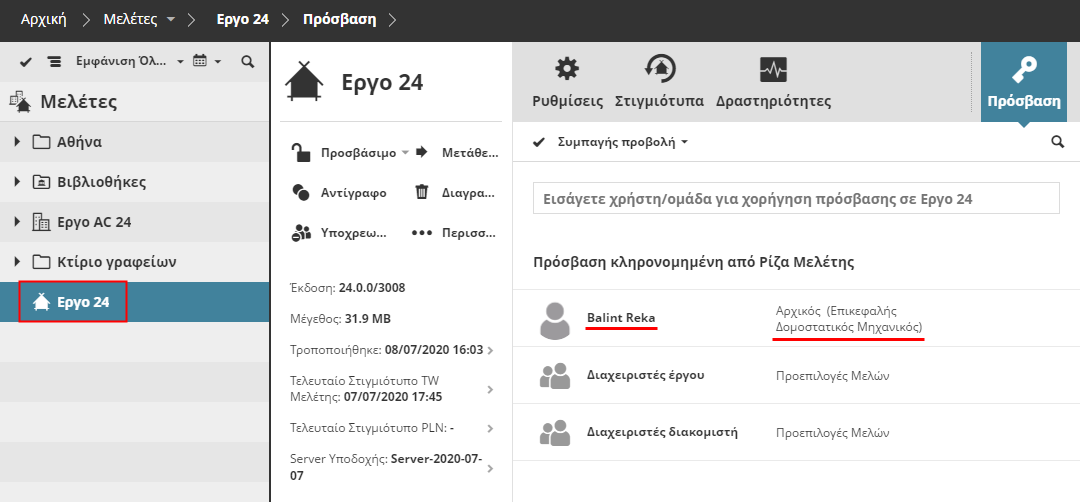The width and height of the screenshot is (1080, 502).
Task: Open the Μελέτες breadcrumb dropdown arrow
Action: pos(171,20)
